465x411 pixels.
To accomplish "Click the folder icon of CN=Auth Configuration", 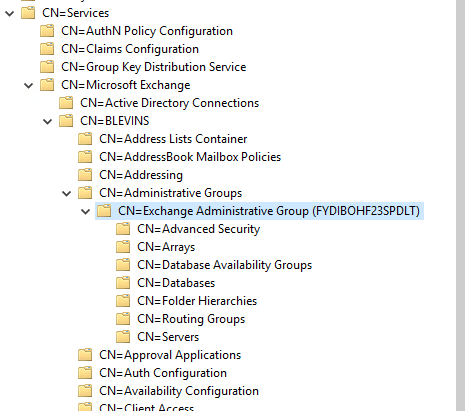I will [x=85, y=373].
